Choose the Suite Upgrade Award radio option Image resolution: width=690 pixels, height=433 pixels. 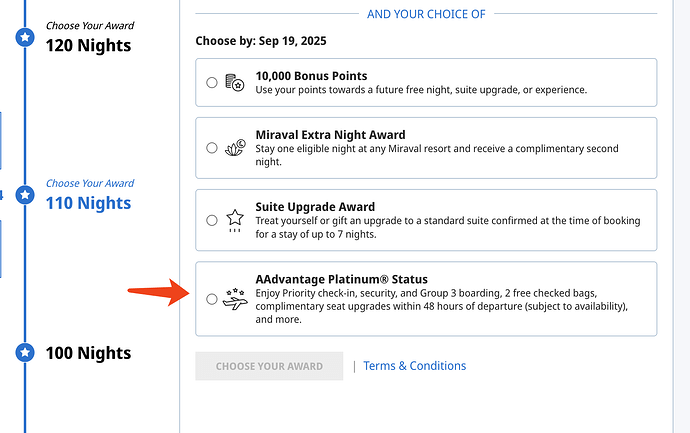coord(212,220)
